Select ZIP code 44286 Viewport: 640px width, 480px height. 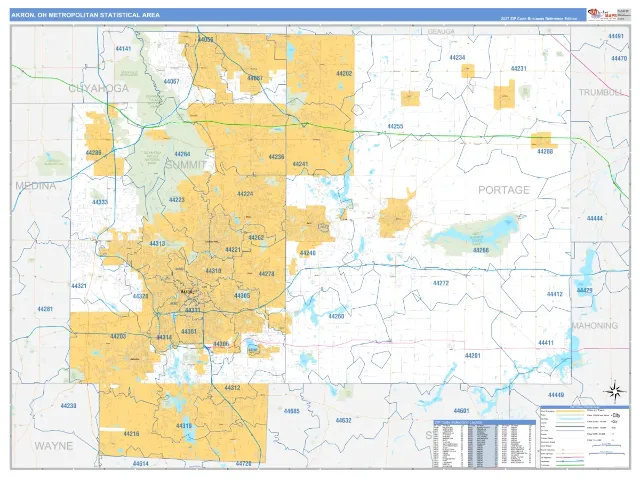[x=93, y=153]
